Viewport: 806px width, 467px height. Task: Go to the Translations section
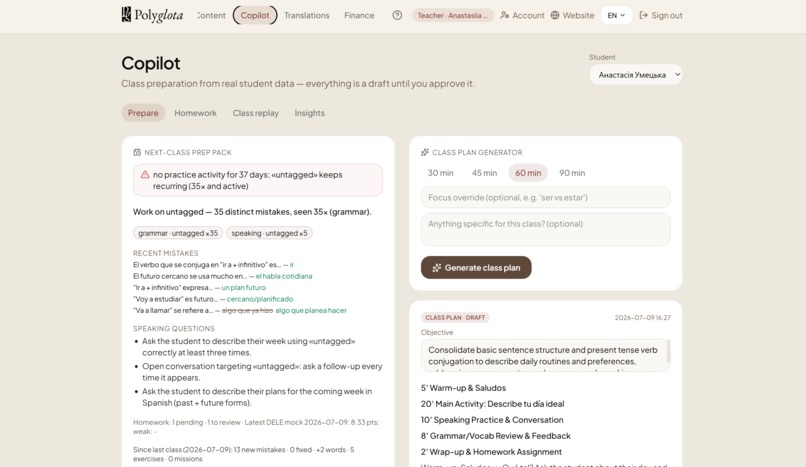pyautogui.click(x=307, y=15)
